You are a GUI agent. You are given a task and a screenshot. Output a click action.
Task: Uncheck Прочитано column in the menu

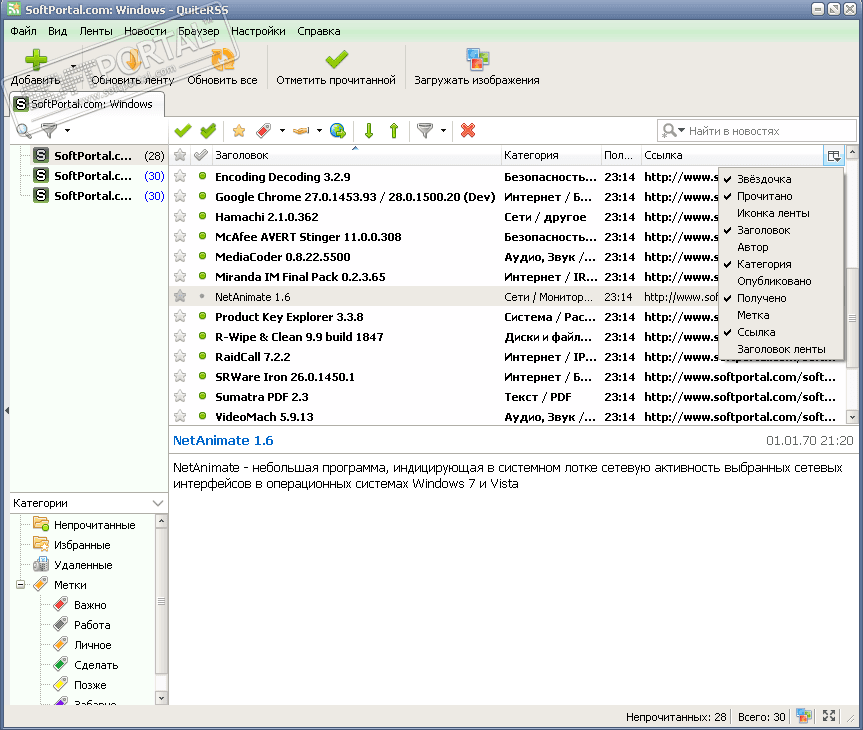tap(782, 196)
